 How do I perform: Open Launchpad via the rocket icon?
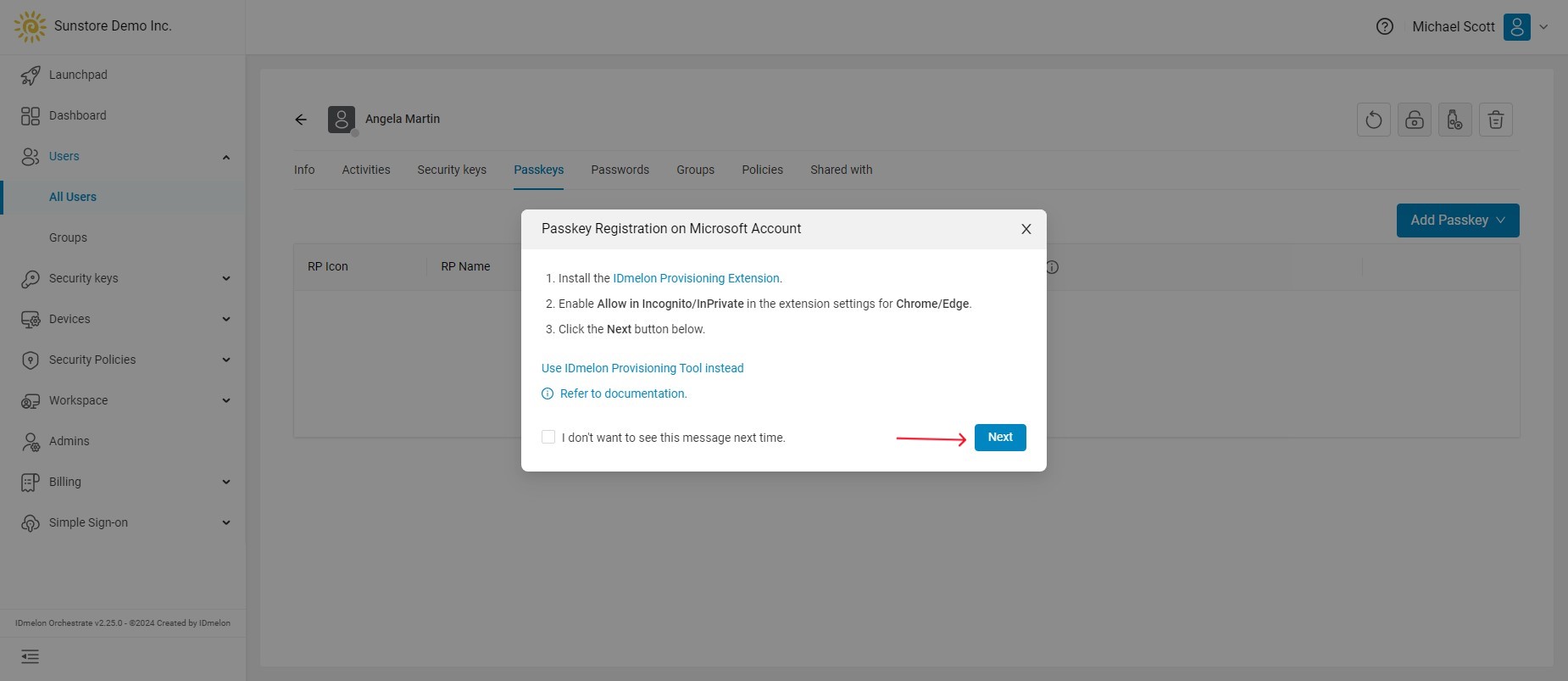pyautogui.click(x=31, y=75)
